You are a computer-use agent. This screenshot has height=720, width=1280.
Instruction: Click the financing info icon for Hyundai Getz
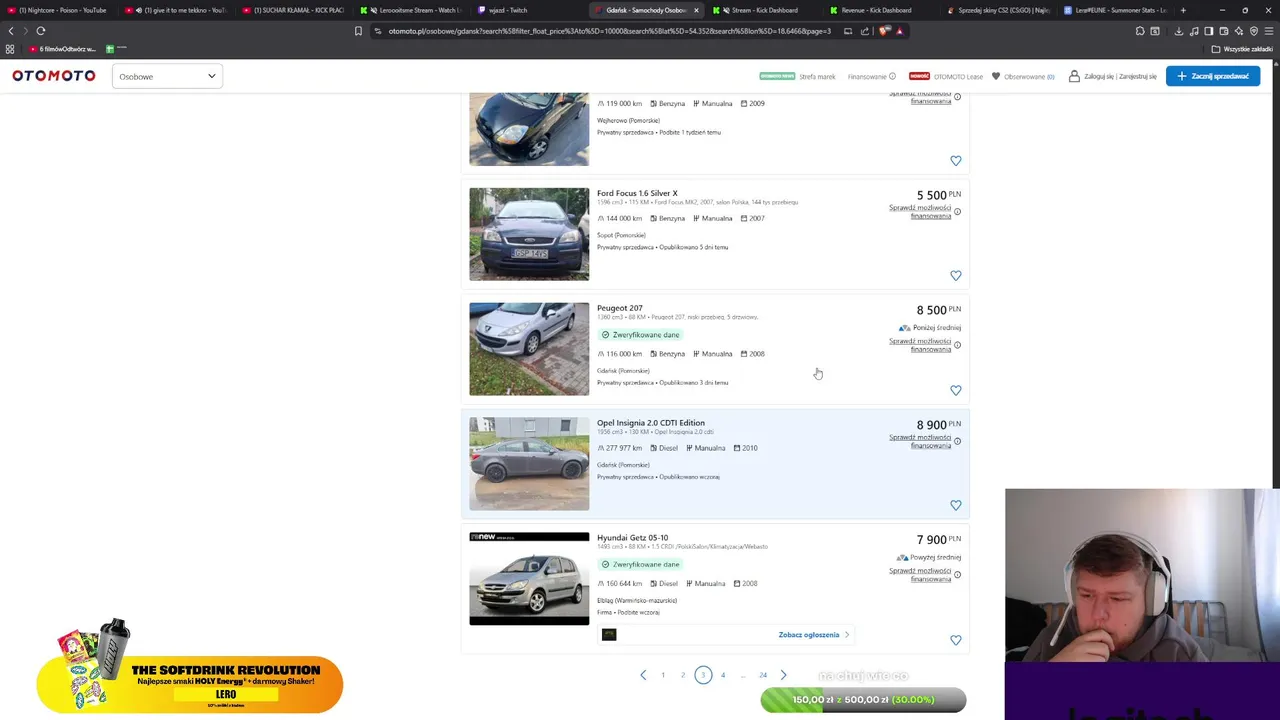(958, 575)
